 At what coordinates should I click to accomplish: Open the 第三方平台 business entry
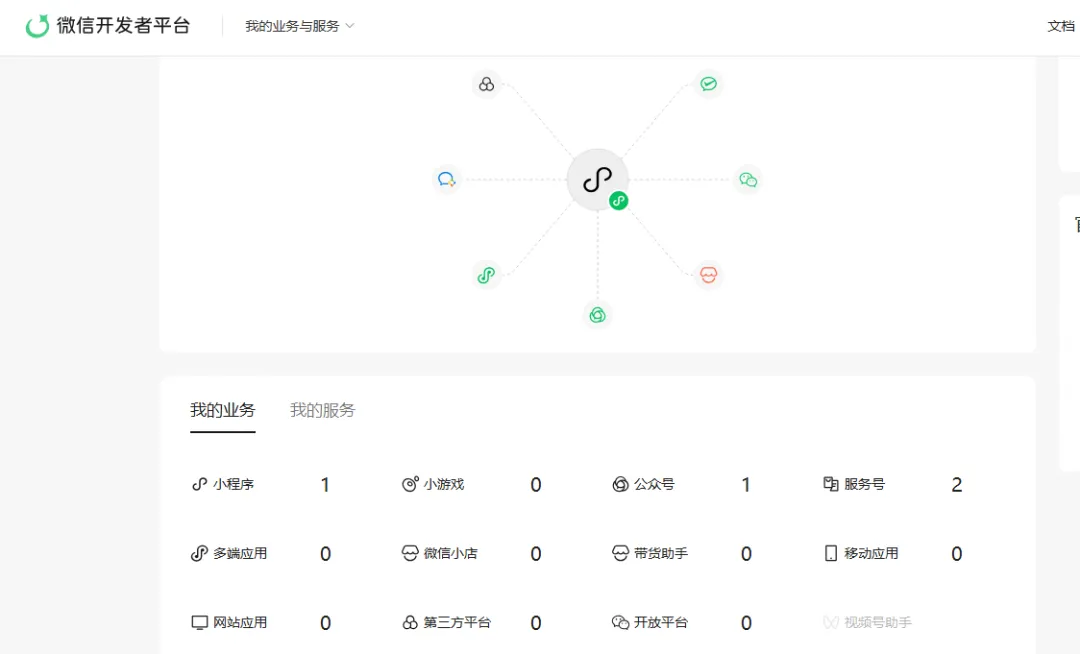click(457, 622)
